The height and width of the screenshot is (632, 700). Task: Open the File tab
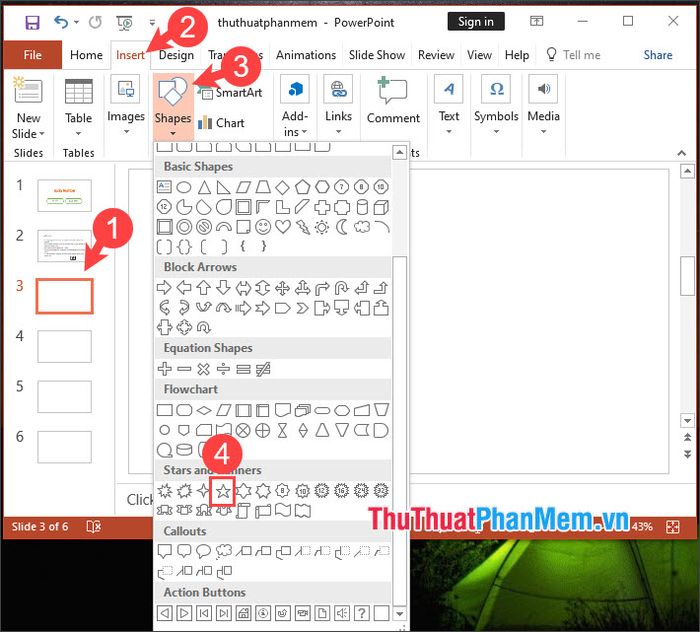(32, 55)
